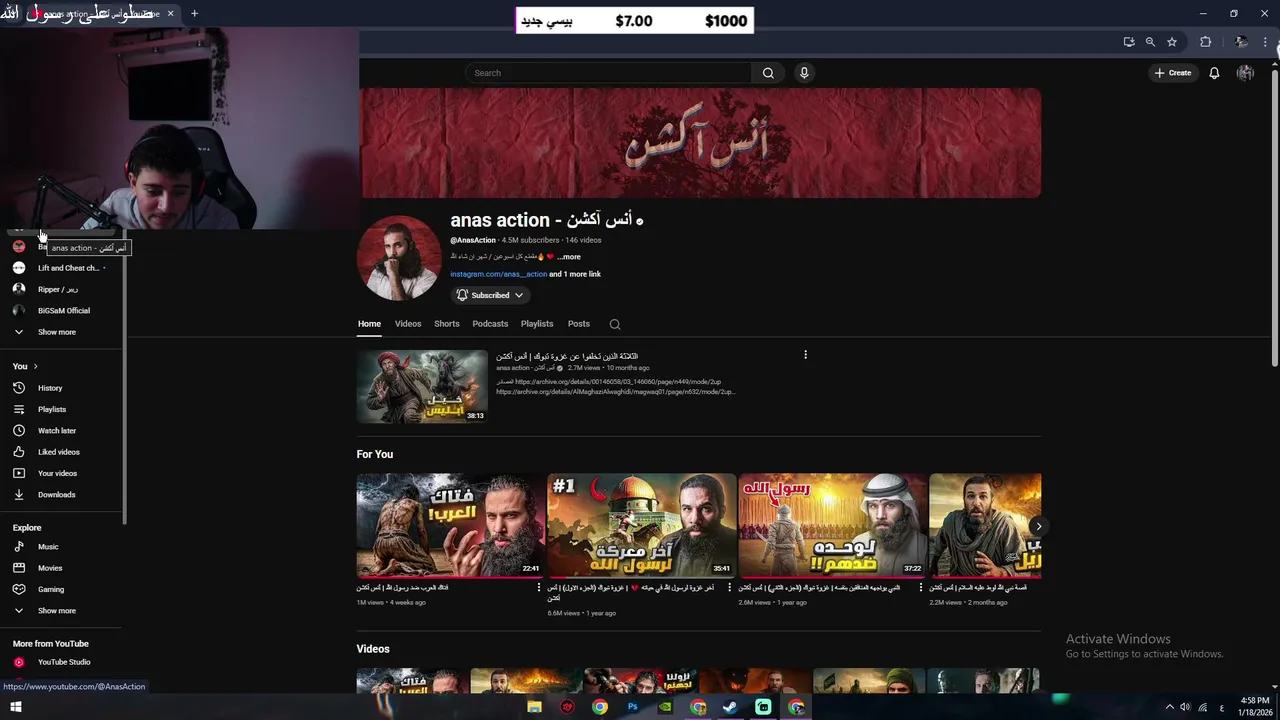Screen dimensions: 1280x720
Task: Open Liked videos in the sidebar
Action: [59, 452]
